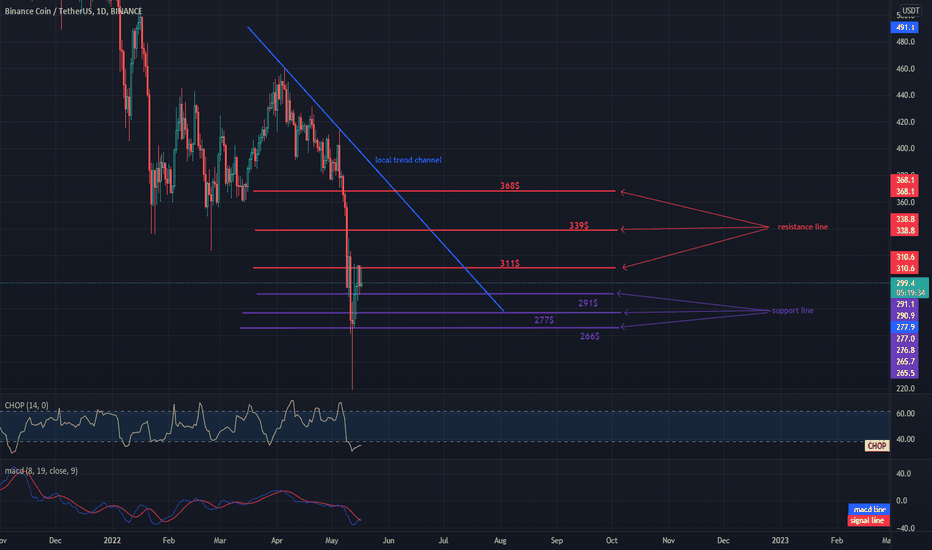
Task: Click the 05:19:34 bar countdown timer
Action: tap(910, 293)
